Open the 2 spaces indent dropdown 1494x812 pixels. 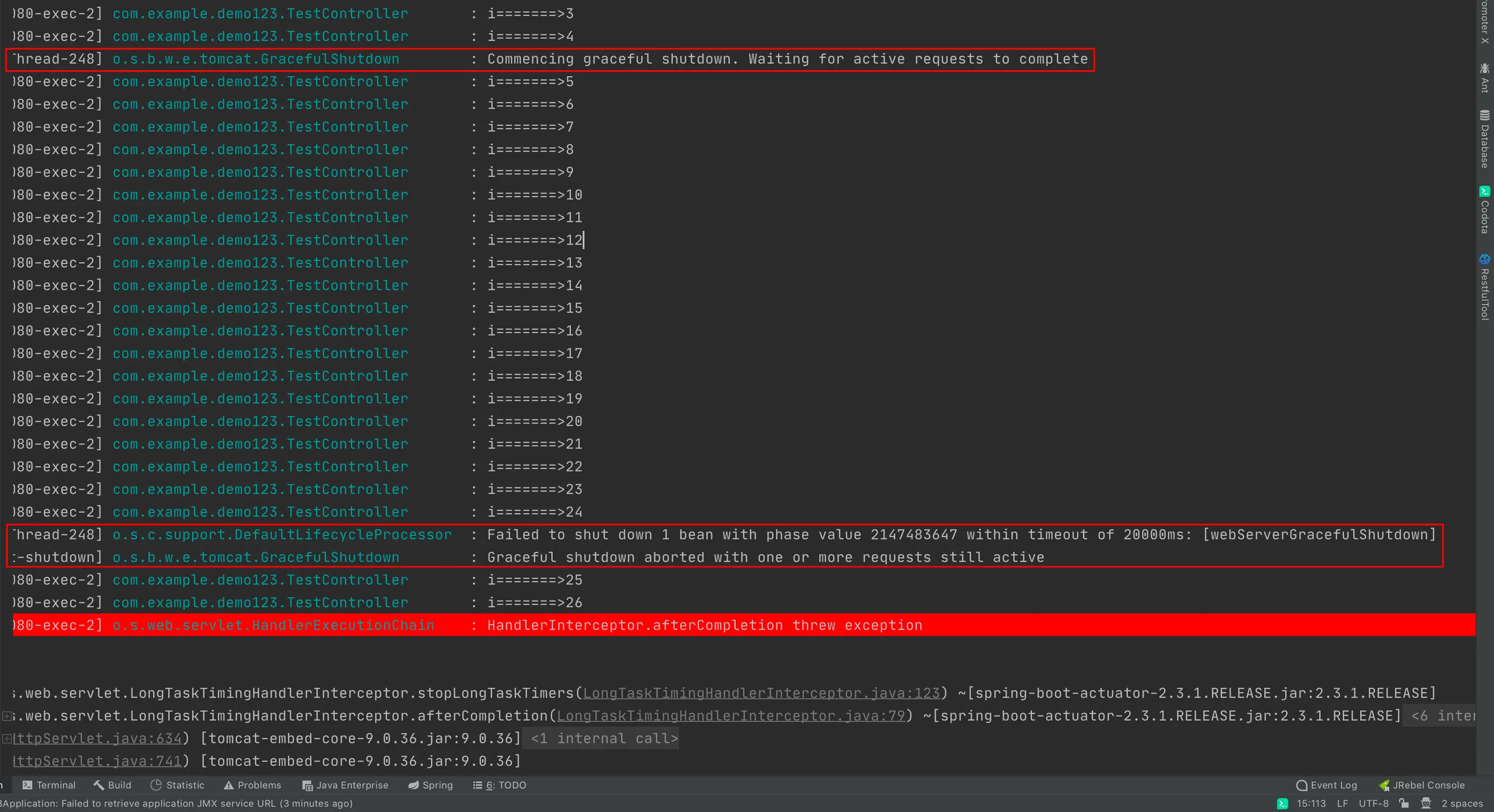[1461, 803]
